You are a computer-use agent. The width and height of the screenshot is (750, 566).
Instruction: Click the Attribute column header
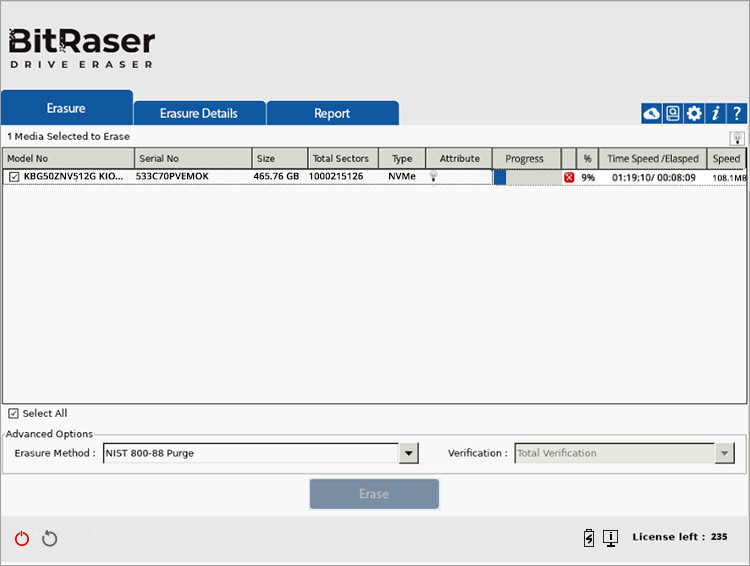459,158
